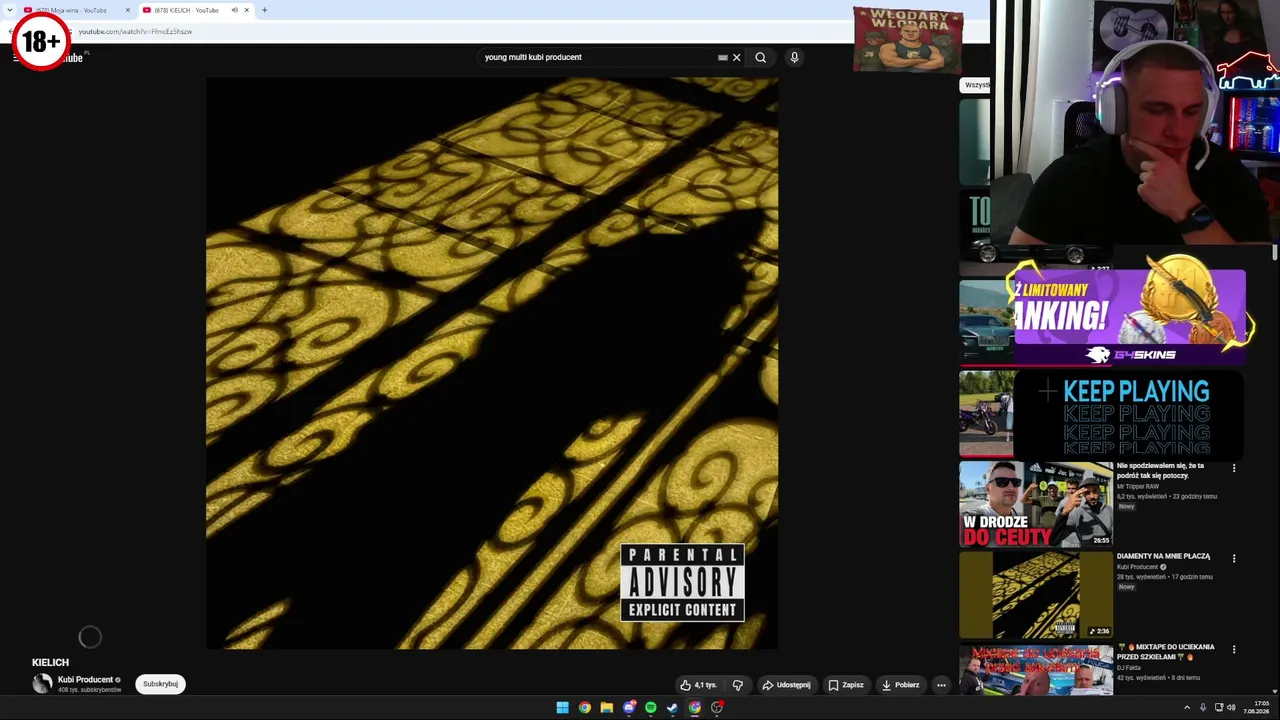The height and width of the screenshot is (720, 1280).
Task: Select the "Wszystkie" filter chip in recommendations
Action: point(975,85)
